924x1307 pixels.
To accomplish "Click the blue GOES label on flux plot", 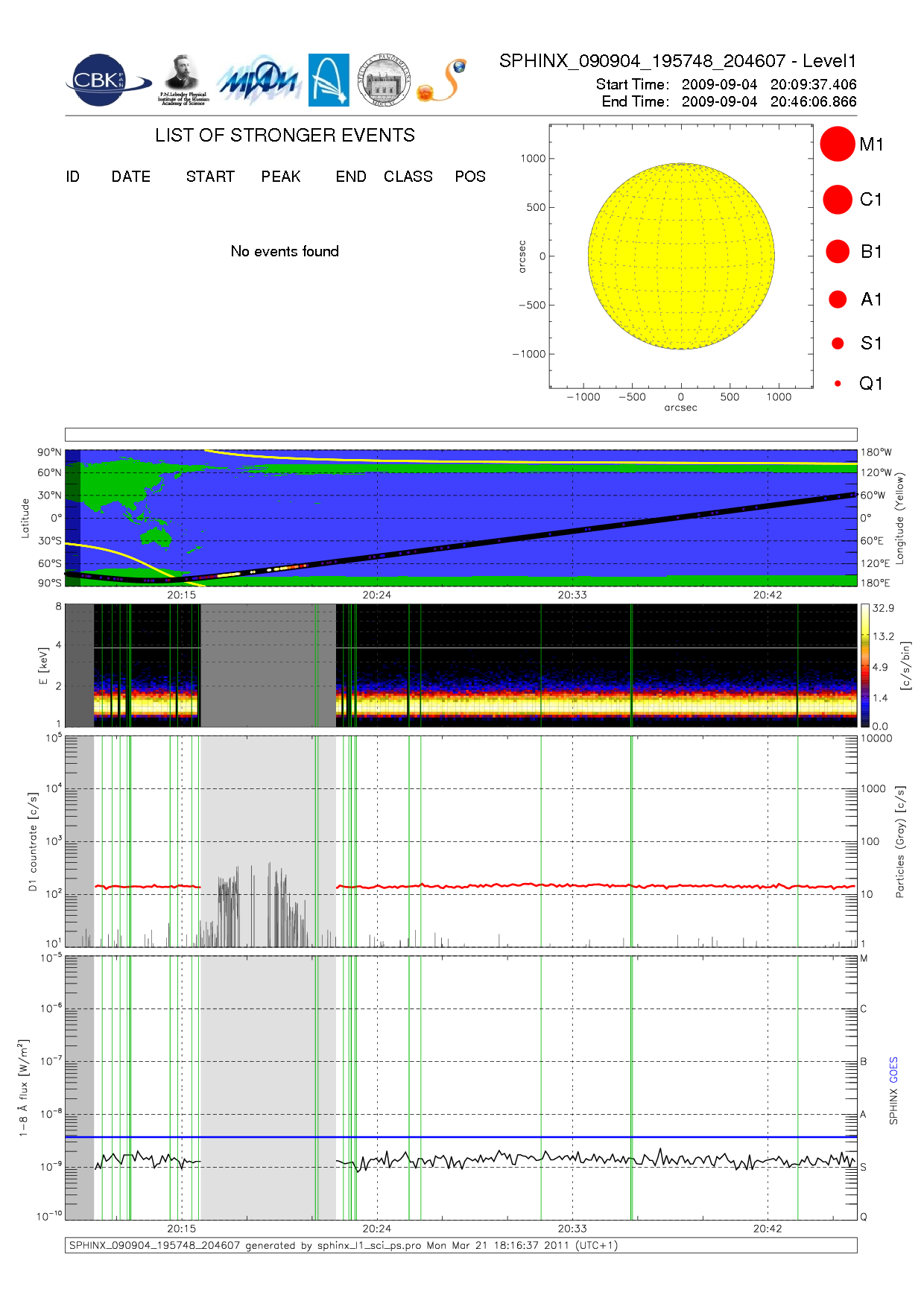I will pyautogui.click(x=893, y=1069).
